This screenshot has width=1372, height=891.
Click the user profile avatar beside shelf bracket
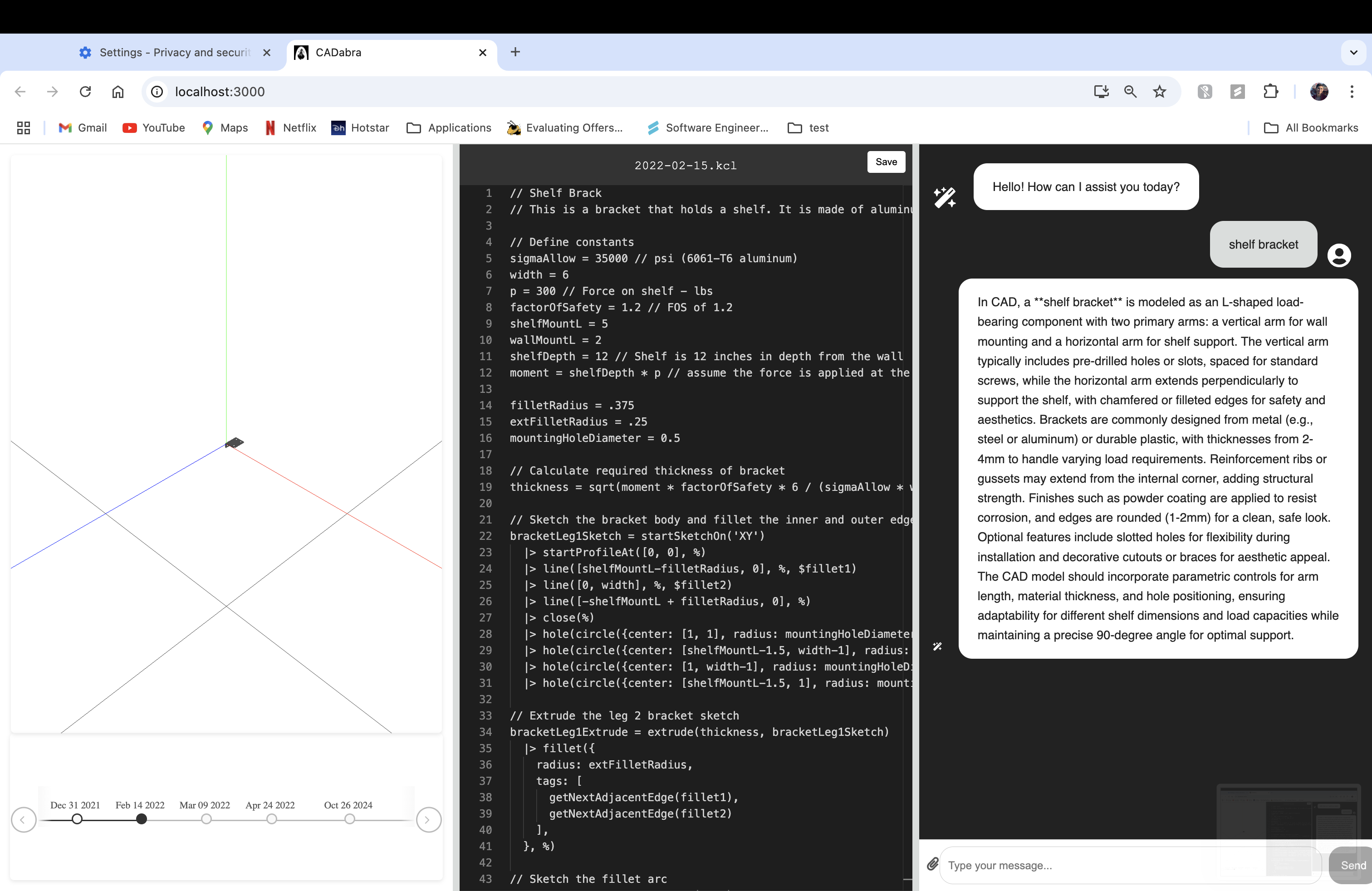point(1338,255)
